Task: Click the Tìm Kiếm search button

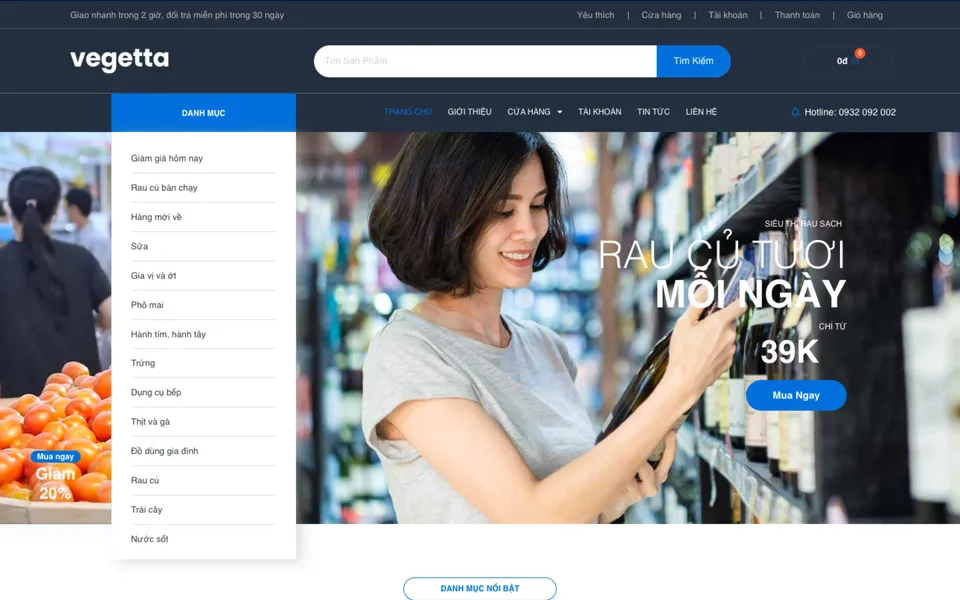Action: [x=694, y=61]
